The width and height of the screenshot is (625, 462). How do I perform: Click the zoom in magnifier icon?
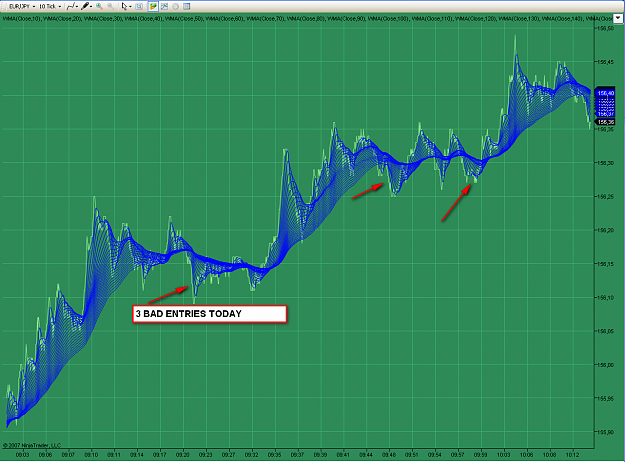[99, 6]
